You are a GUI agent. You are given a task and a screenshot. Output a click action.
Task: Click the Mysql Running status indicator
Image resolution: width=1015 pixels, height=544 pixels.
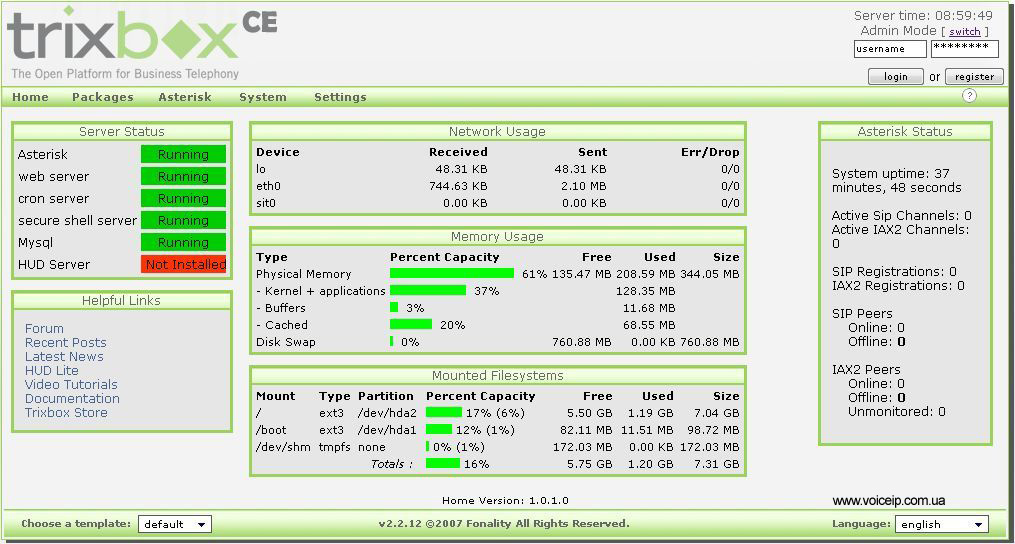click(183, 242)
